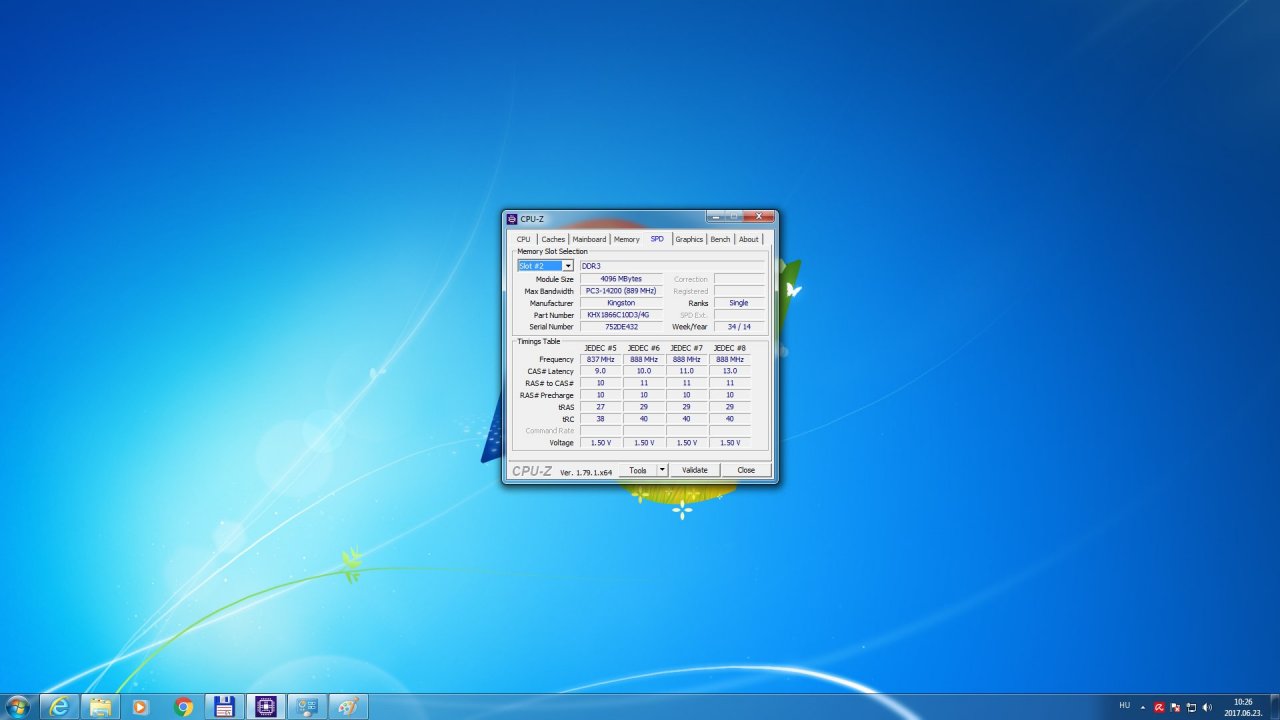This screenshot has width=1280, height=720.
Task: Open Windows Explorer folder icon in taskbar
Action: coord(101,707)
